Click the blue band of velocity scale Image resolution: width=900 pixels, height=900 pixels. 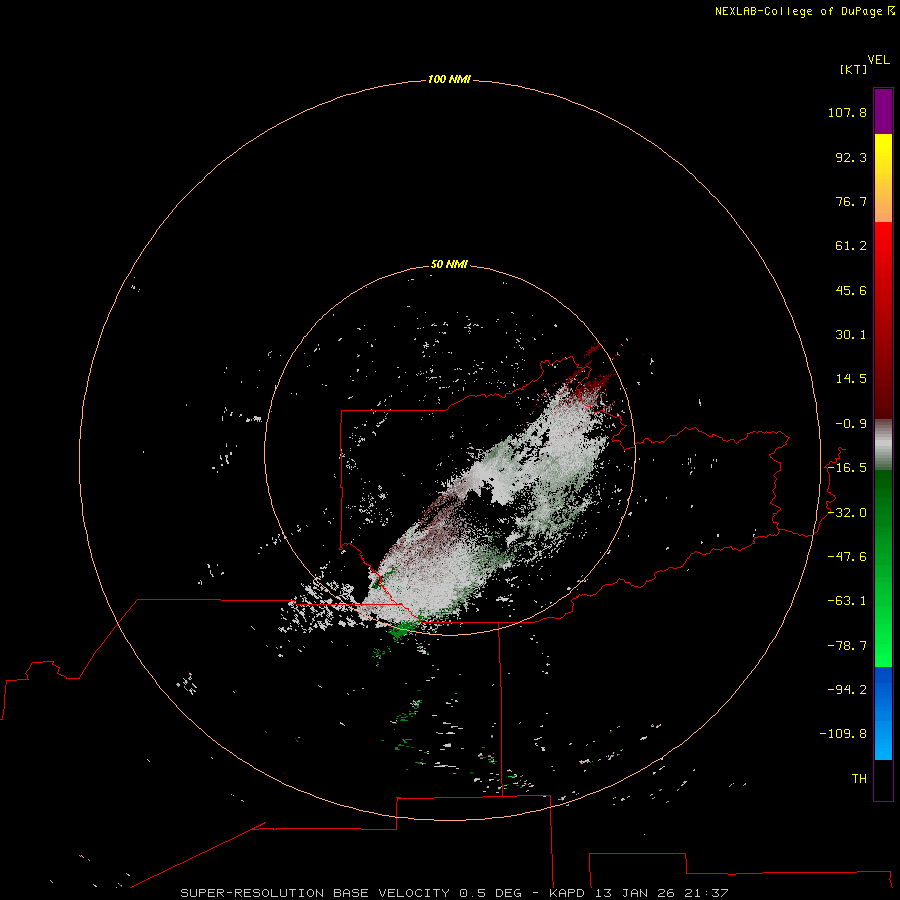(883, 713)
